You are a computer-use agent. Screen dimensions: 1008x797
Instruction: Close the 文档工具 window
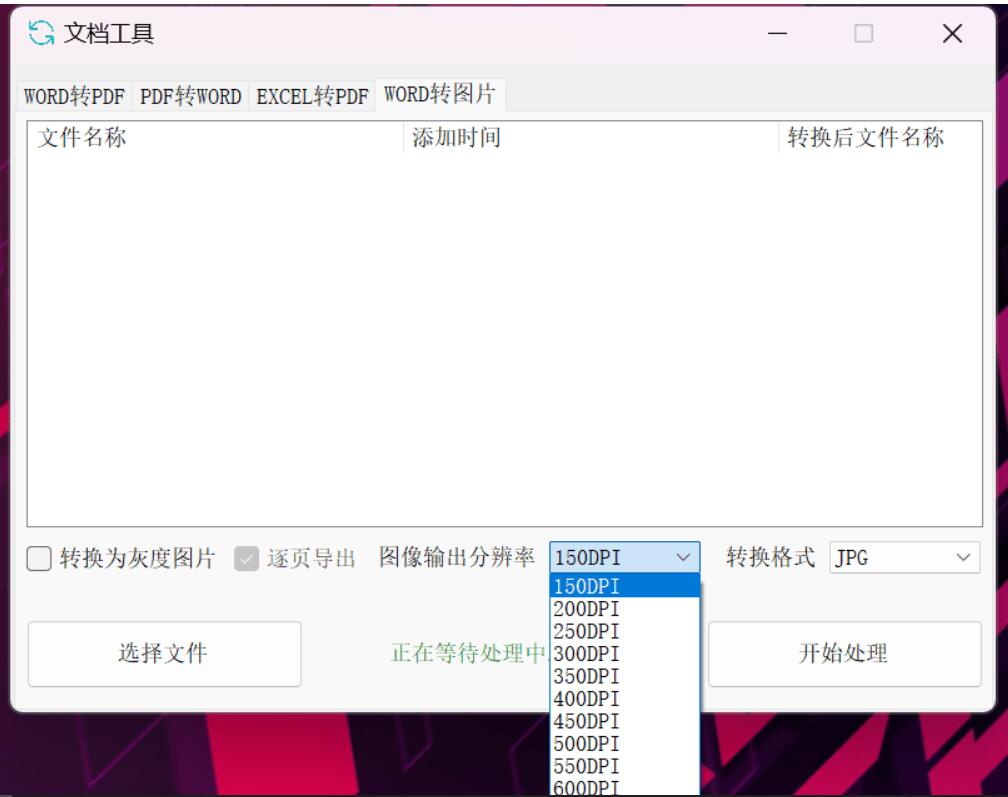point(952,33)
